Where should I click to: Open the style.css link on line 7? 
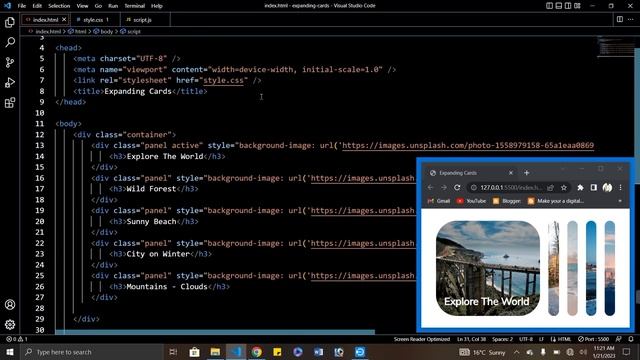[x=223, y=80]
